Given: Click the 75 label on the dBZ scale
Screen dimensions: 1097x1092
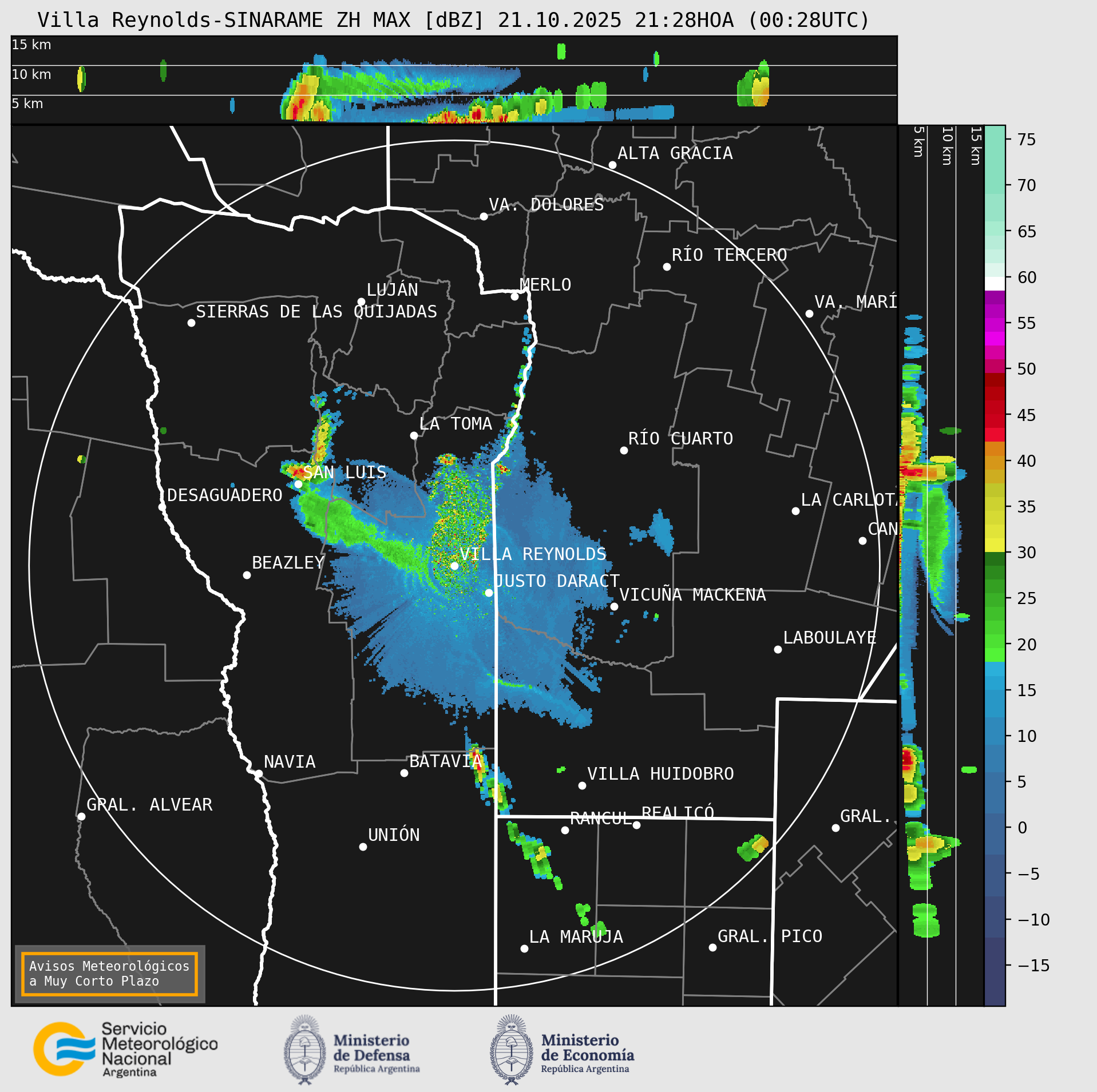Looking at the screenshot, I should [1027, 140].
